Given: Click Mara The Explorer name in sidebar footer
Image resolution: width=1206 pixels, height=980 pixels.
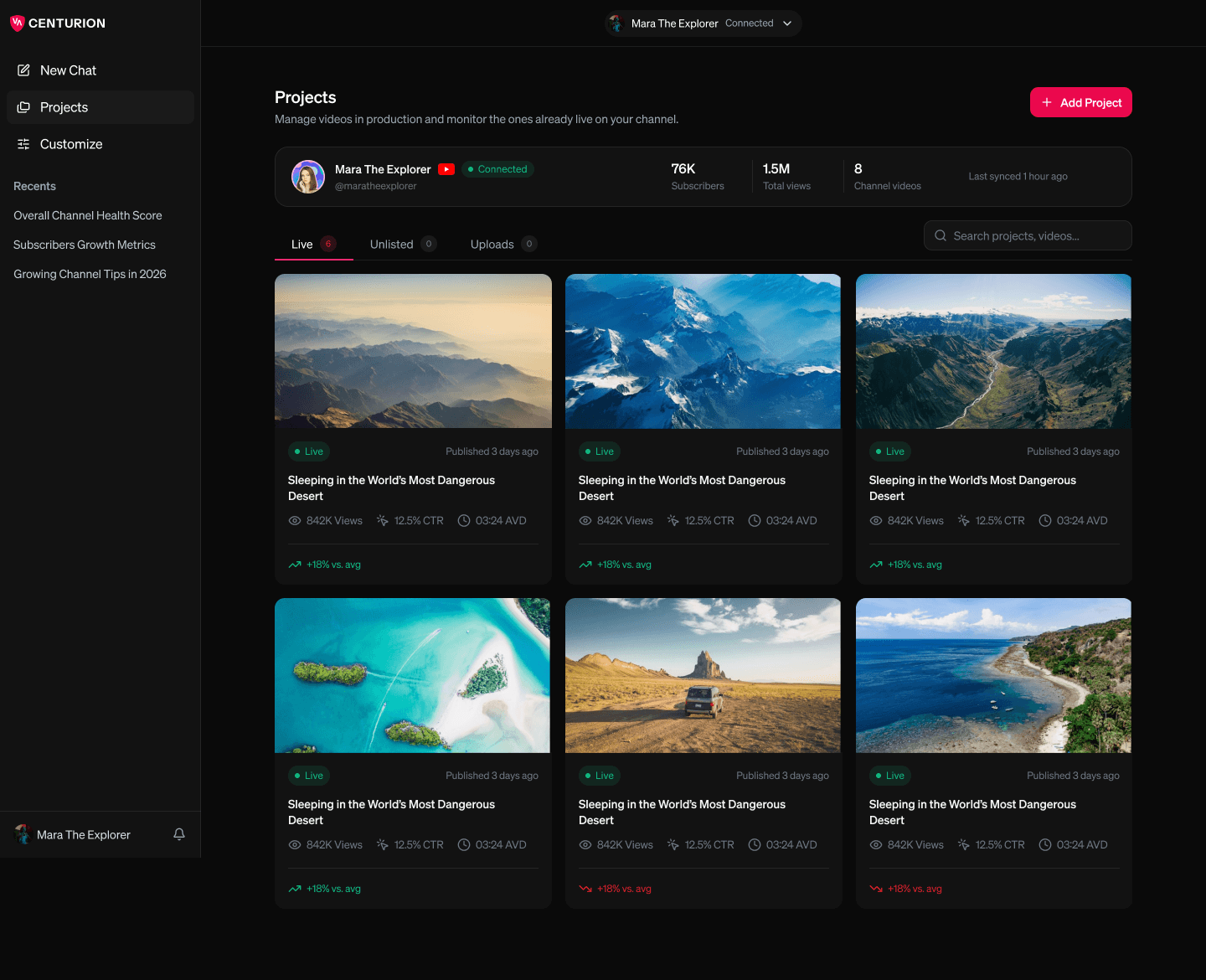Looking at the screenshot, I should [84, 835].
